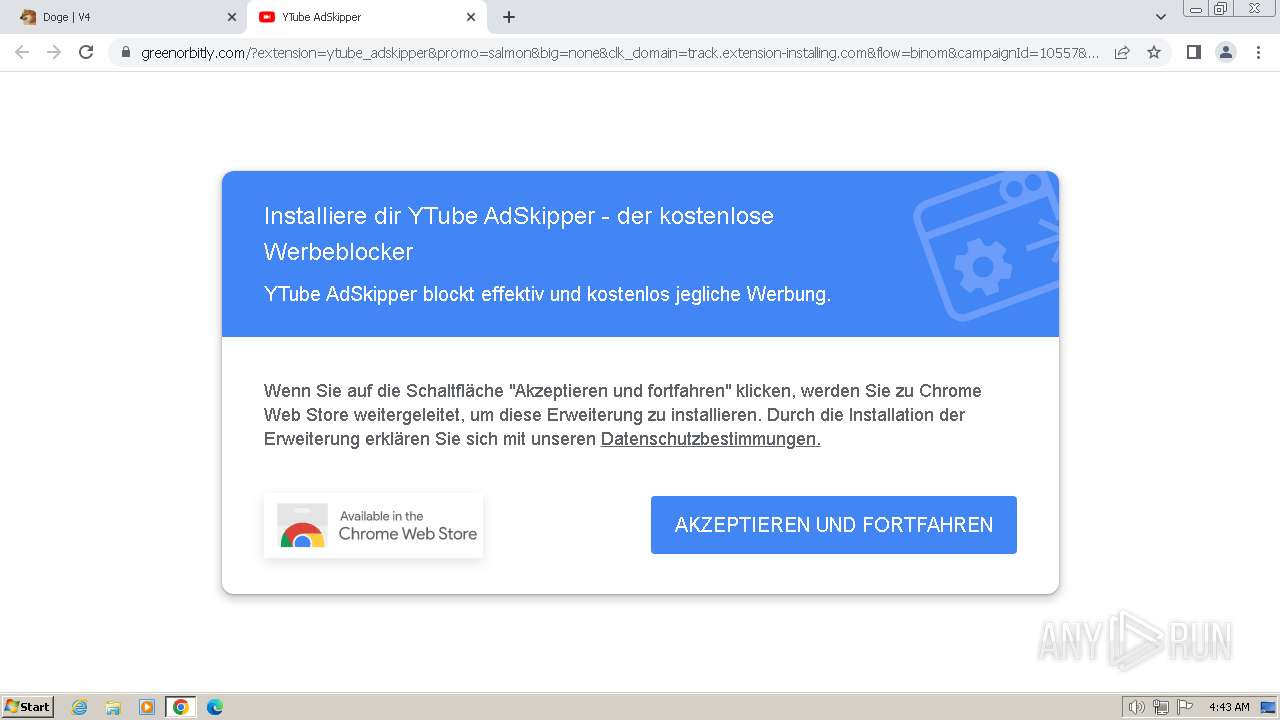Open Chrome three-dot menu
Image resolution: width=1280 pixels, height=720 pixels.
(1258, 52)
